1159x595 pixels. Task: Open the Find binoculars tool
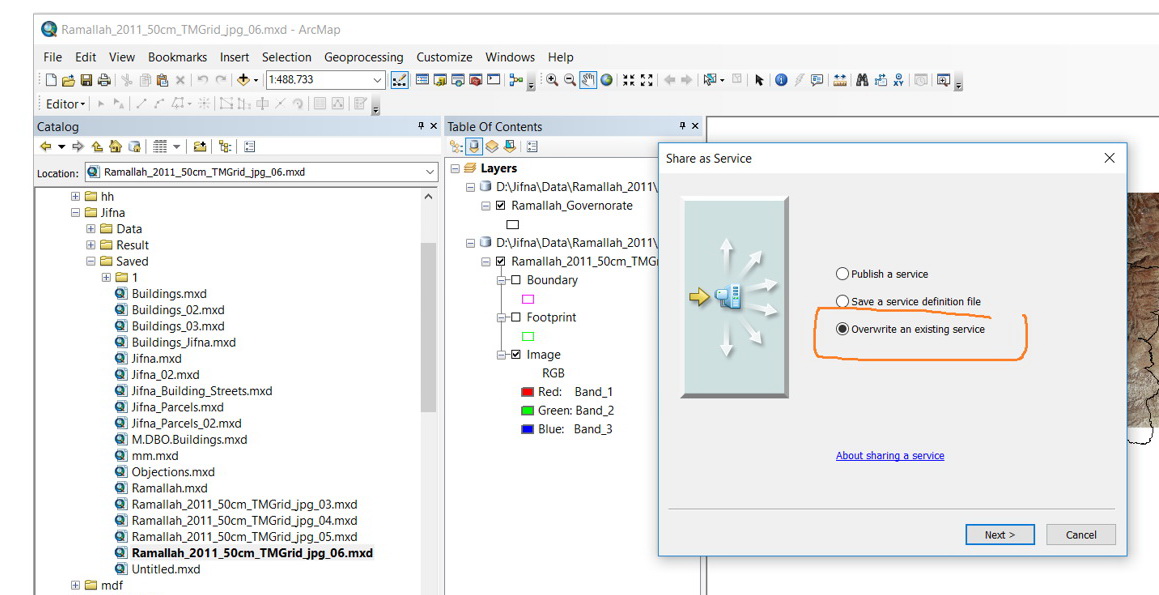click(862, 80)
